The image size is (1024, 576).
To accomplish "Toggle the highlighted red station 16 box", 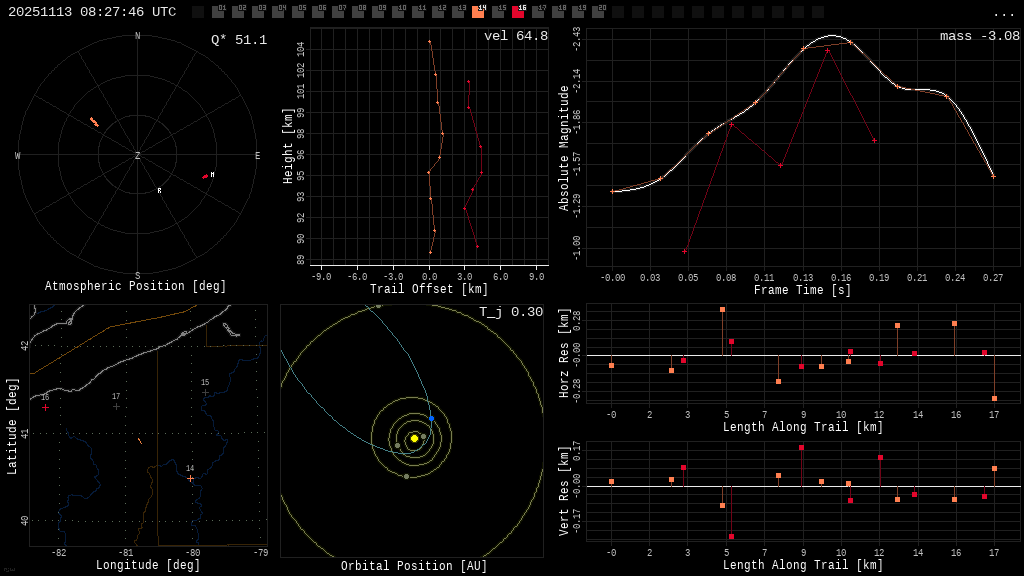I will pos(518,12).
